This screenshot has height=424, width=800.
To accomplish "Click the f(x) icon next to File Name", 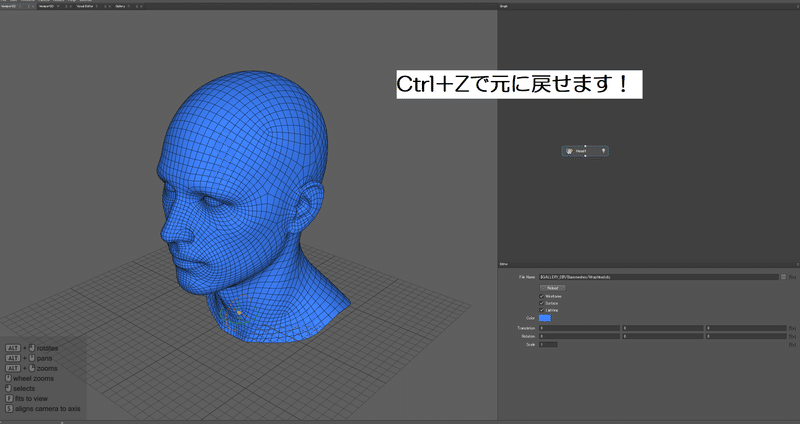I will point(792,277).
